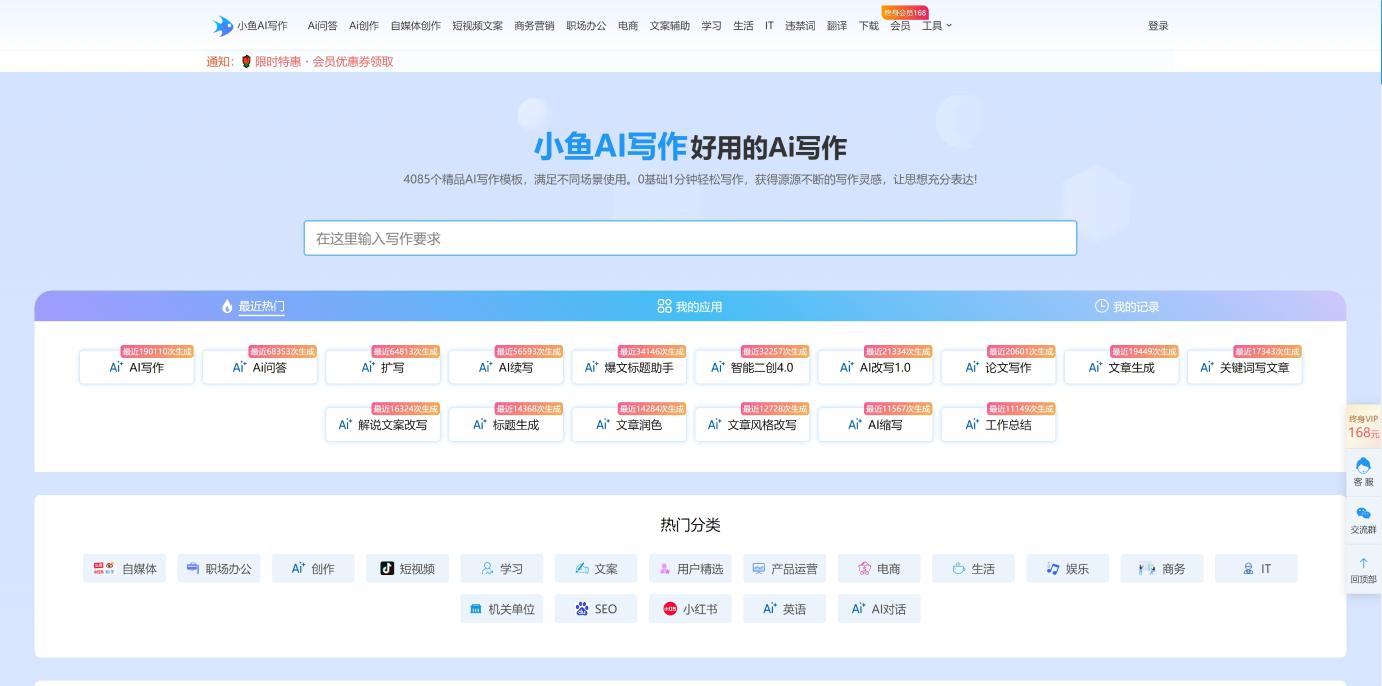Open the 标题生成 app card

point(506,424)
